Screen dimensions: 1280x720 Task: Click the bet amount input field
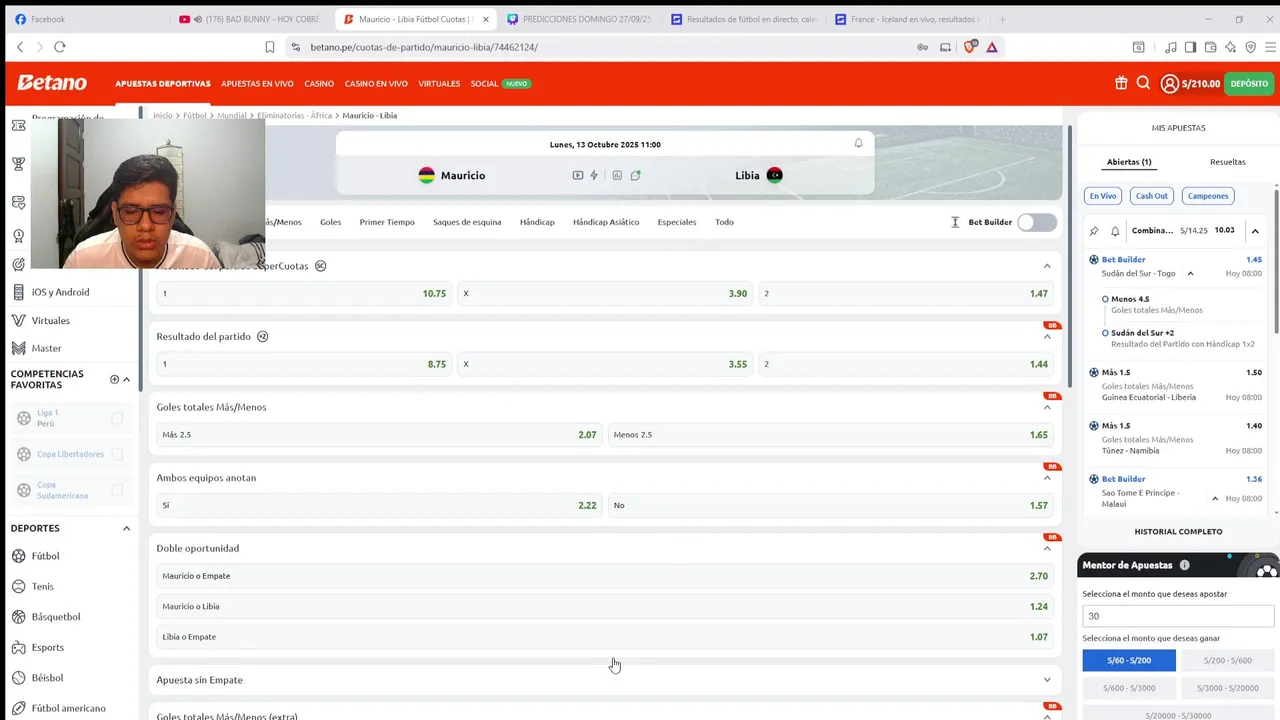[x=1178, y=616]
